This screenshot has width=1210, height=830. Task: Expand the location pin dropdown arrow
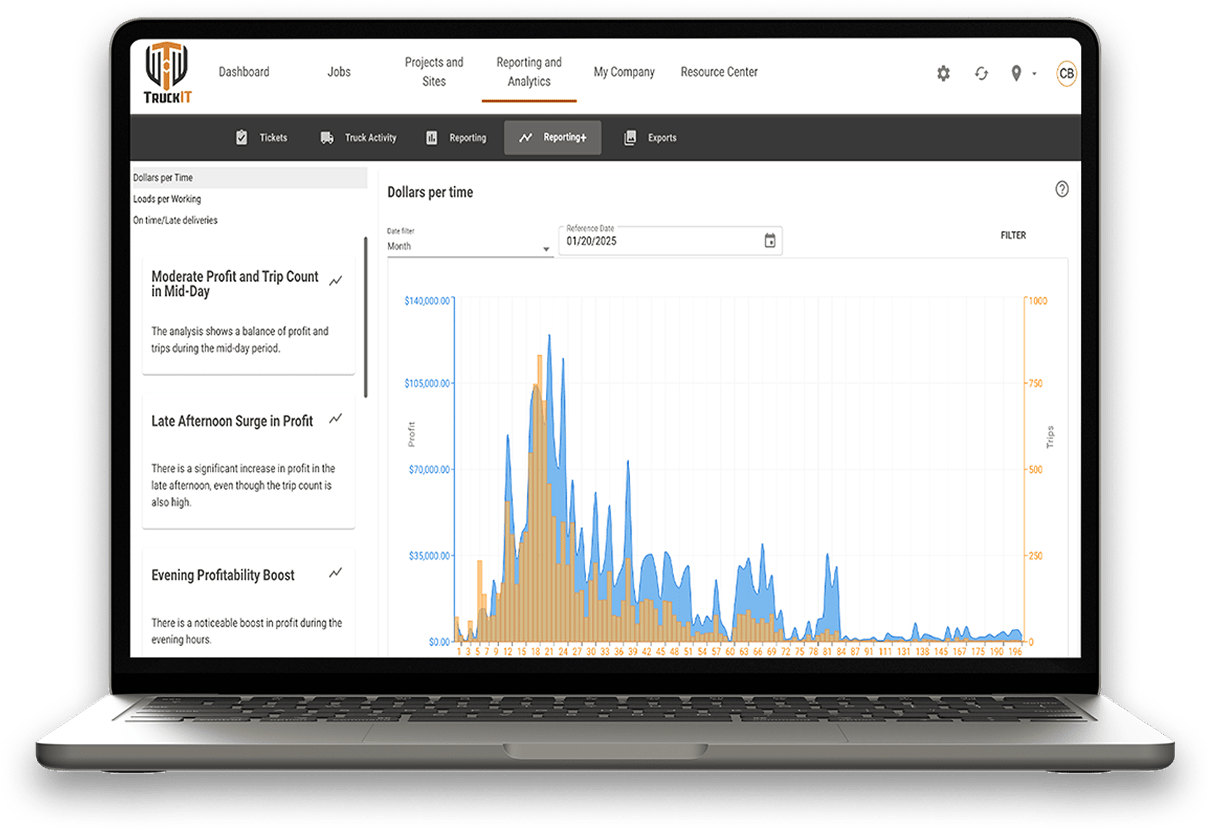[x=1034, y=74]
